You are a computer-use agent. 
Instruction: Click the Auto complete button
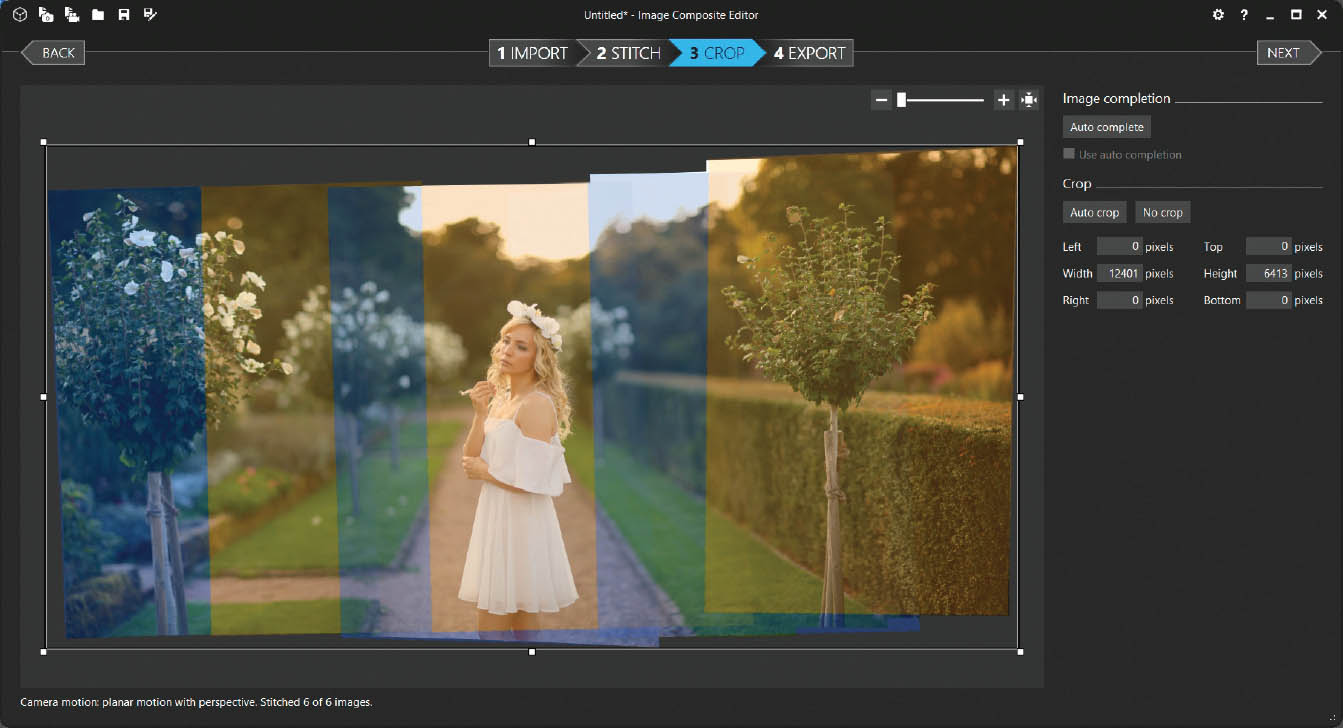click(1107, 127)
